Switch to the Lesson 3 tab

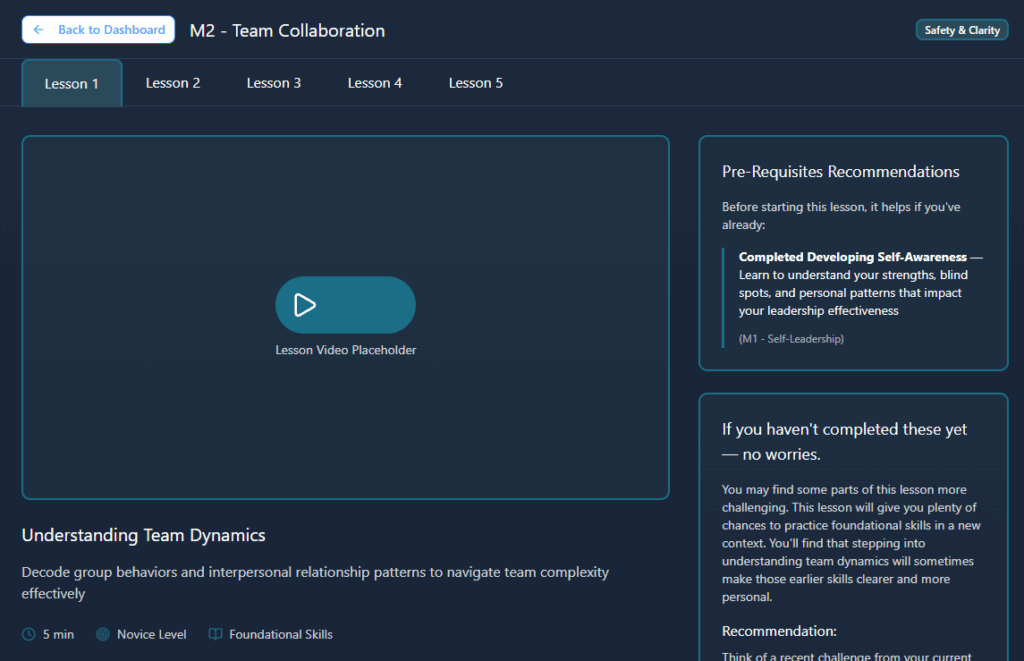pos(274,83)
